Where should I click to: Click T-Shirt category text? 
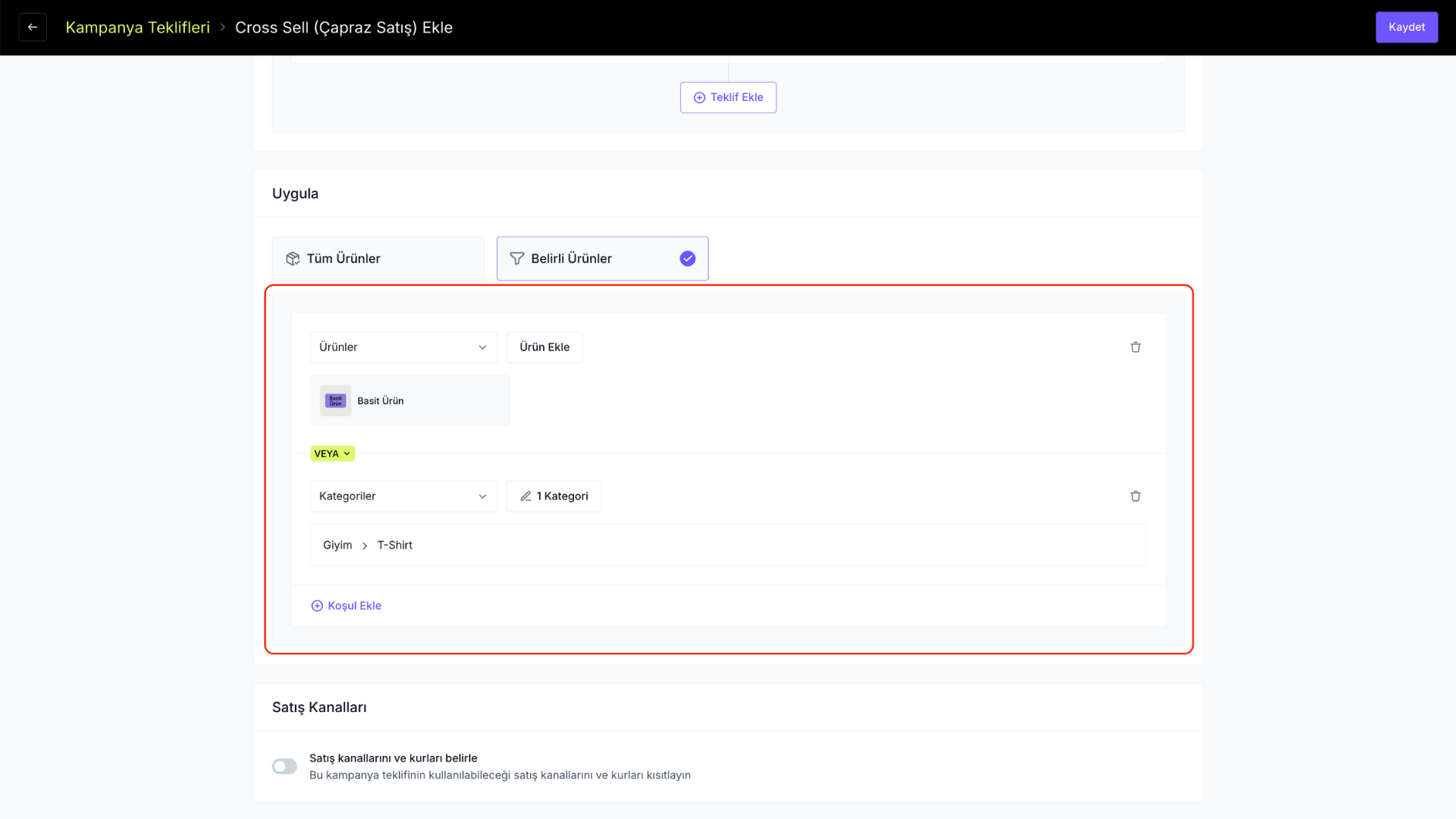(x=395, y=545)
